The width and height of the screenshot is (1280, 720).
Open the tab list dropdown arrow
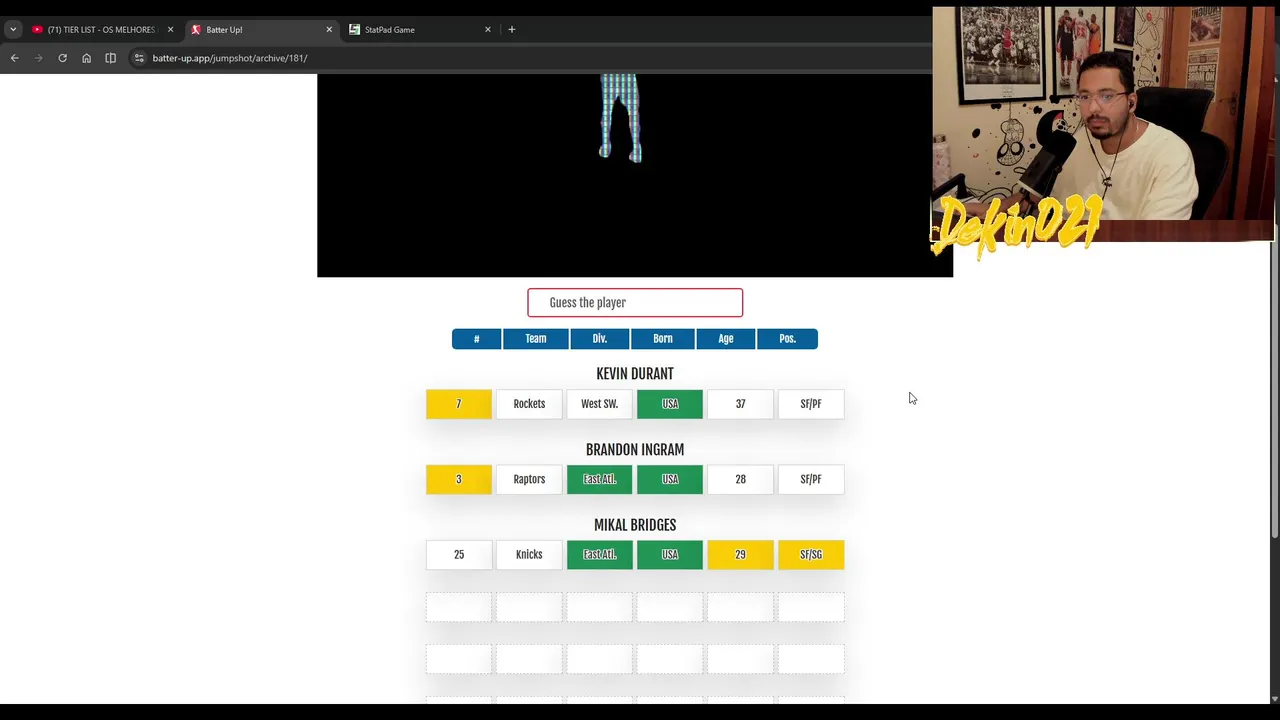(13, 30)
